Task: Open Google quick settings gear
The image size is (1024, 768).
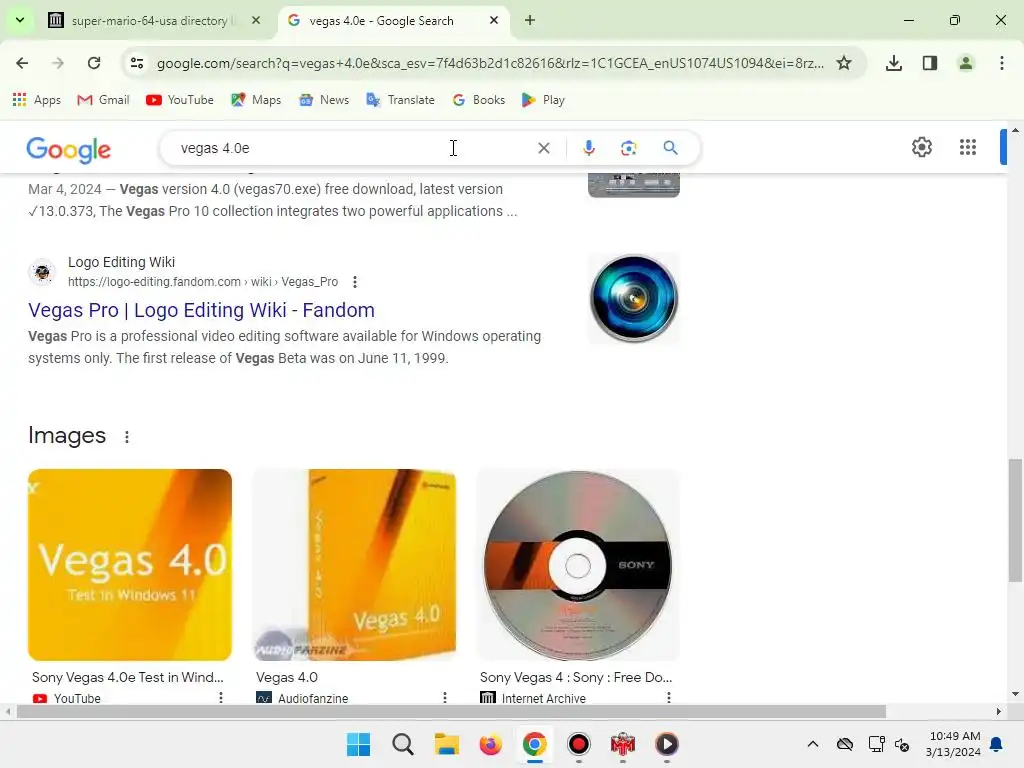Action: (921, 147)
